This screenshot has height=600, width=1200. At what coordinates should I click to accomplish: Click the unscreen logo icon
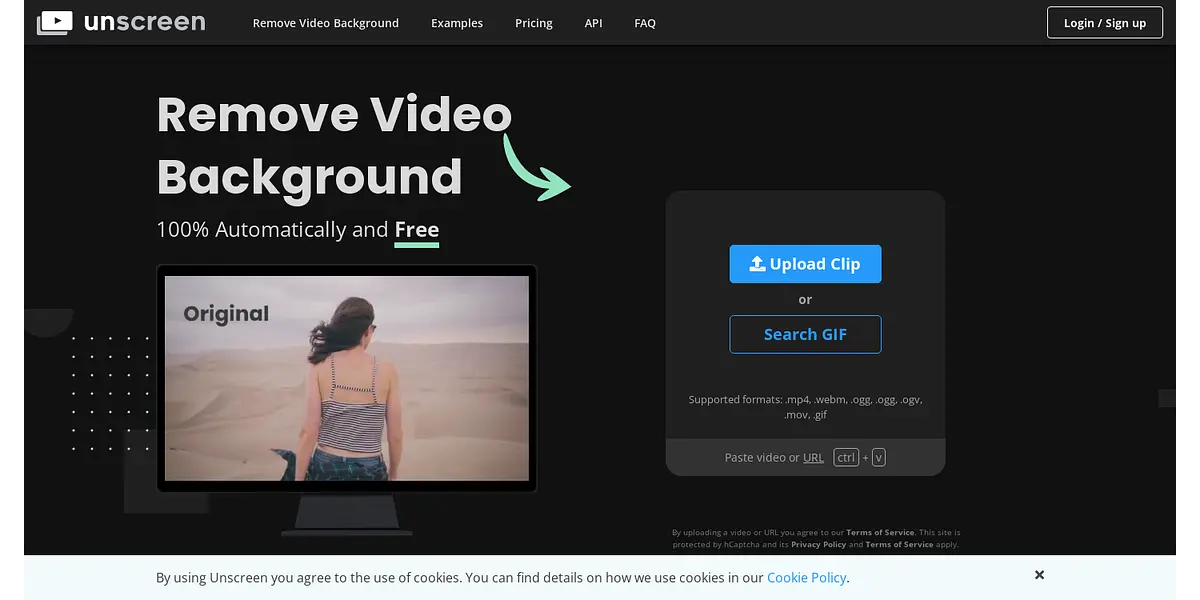pyautogui.click(x=54, y=22)
